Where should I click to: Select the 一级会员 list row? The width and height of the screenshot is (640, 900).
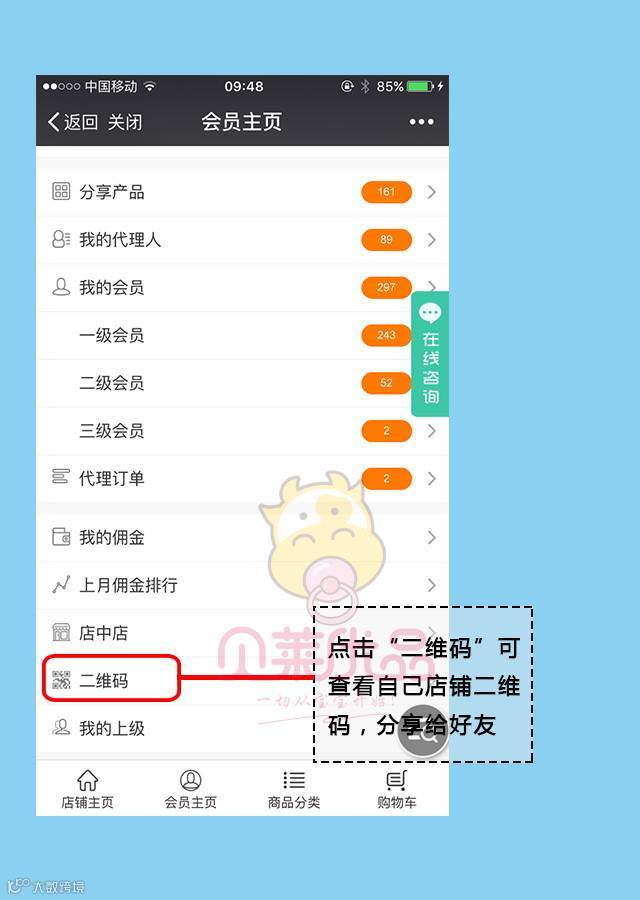click(x=242, y=335)
